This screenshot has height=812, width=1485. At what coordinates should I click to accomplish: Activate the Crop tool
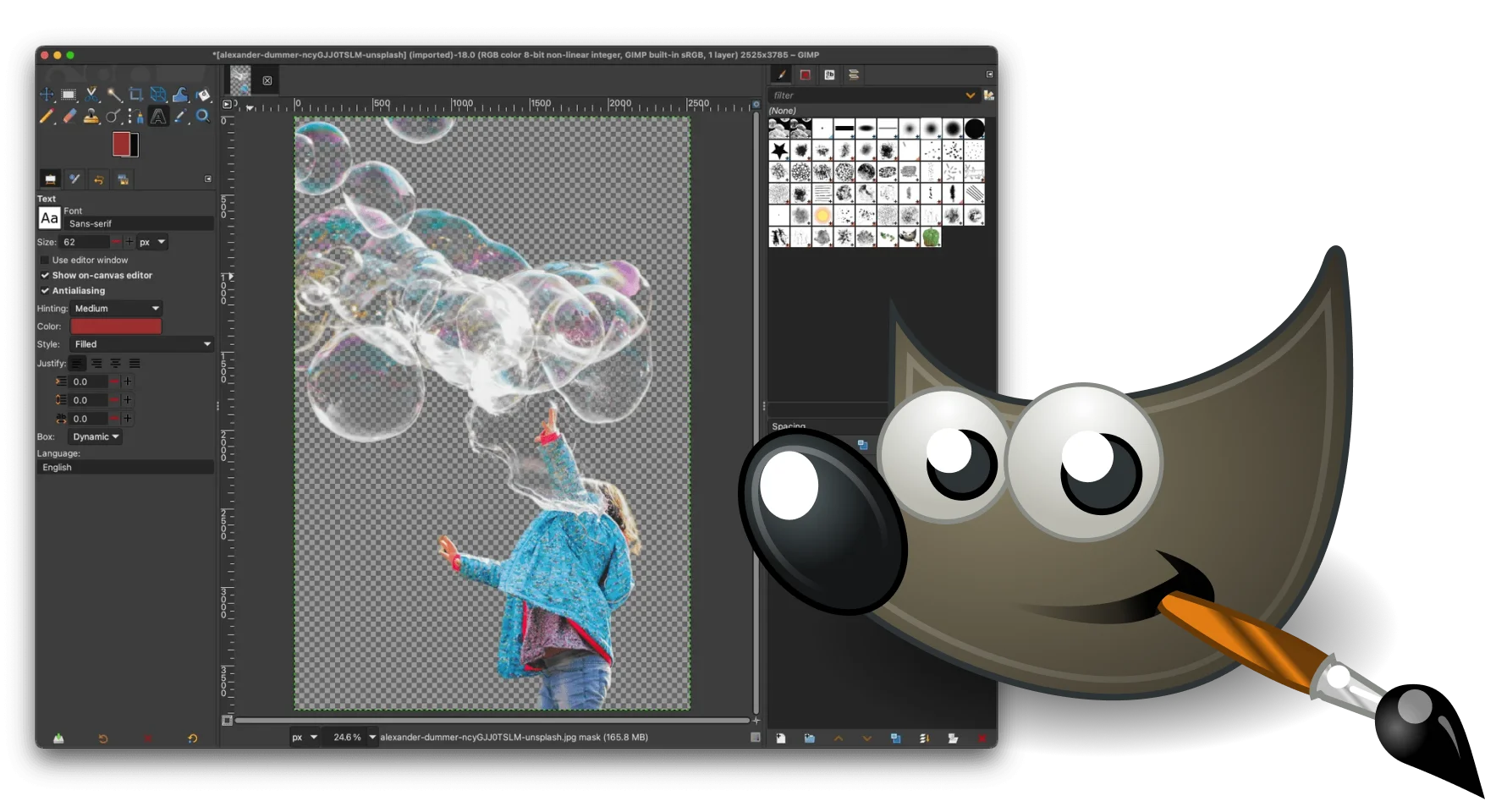(x=135, y=95)
